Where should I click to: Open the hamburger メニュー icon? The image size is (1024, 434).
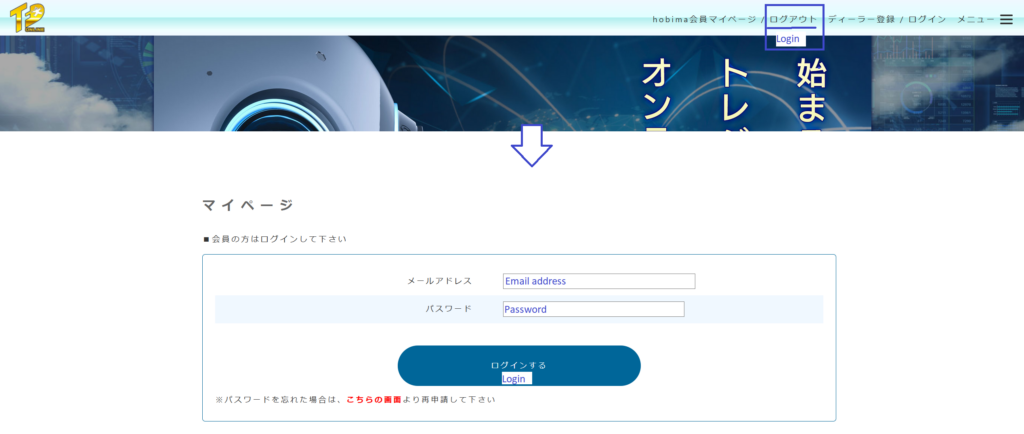[1006, 19]
